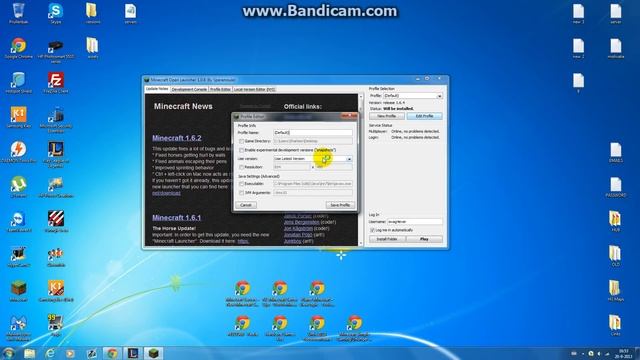
Task: Click the Play button in launcher
Action: coord(424,239)
